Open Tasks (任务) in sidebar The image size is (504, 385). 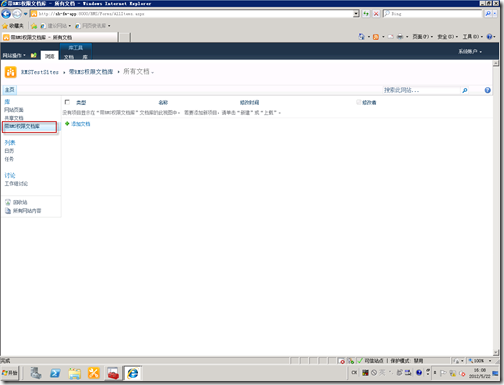tap(9, 159)
